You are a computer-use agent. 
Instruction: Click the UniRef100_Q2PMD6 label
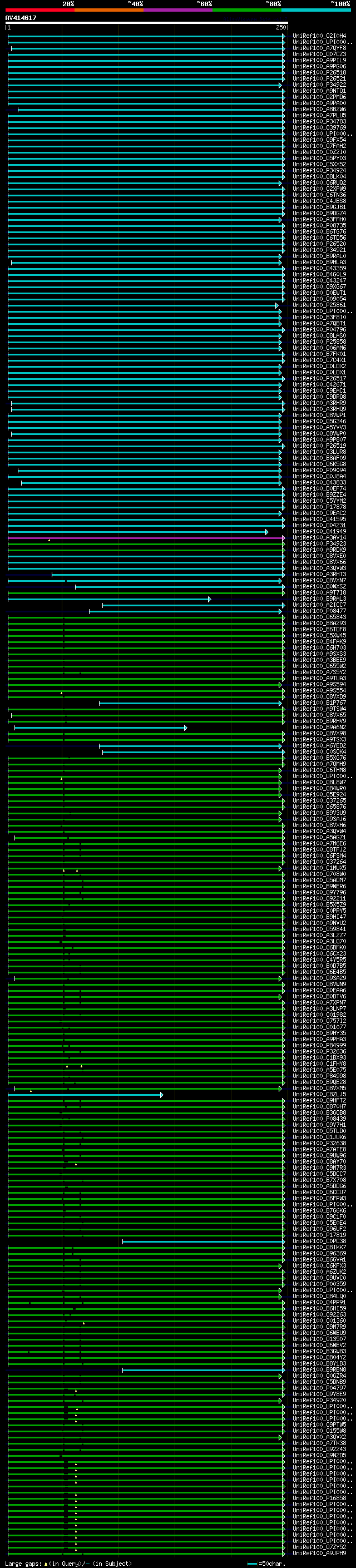(x=319, y=97)
